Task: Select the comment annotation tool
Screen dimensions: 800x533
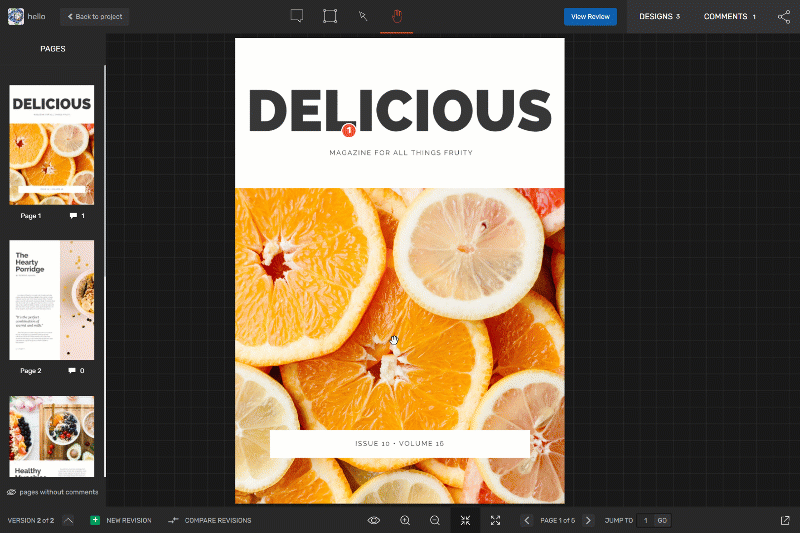Action: point(297,16)
